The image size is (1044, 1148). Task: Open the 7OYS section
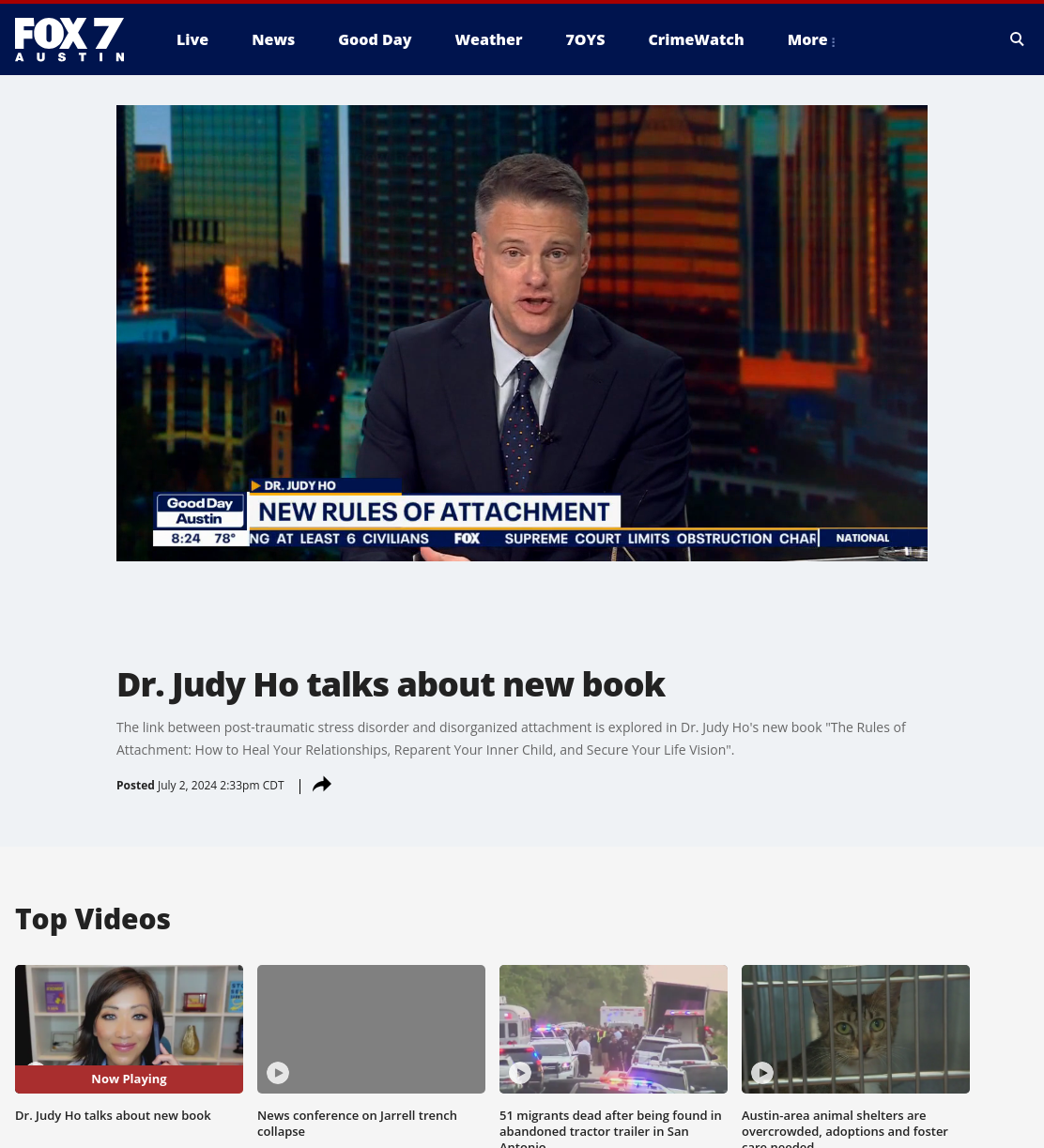(585, 39)
